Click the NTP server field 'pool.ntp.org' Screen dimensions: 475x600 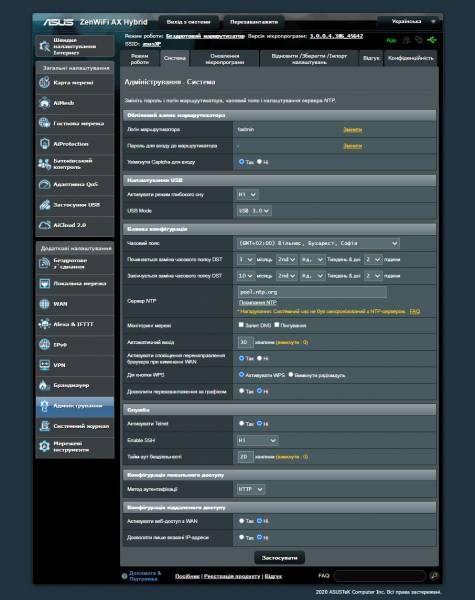pyautogui.click(x=312, y=292)
